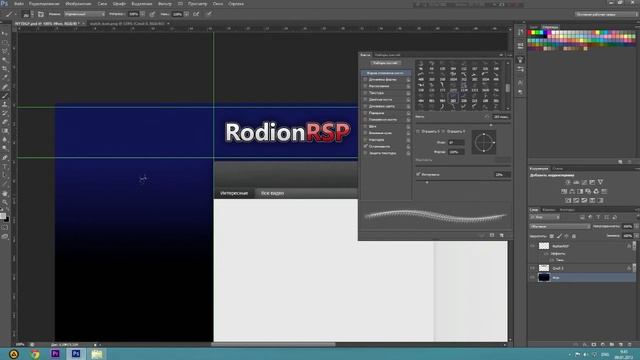Open the Фильтр menu

(165, 4)
